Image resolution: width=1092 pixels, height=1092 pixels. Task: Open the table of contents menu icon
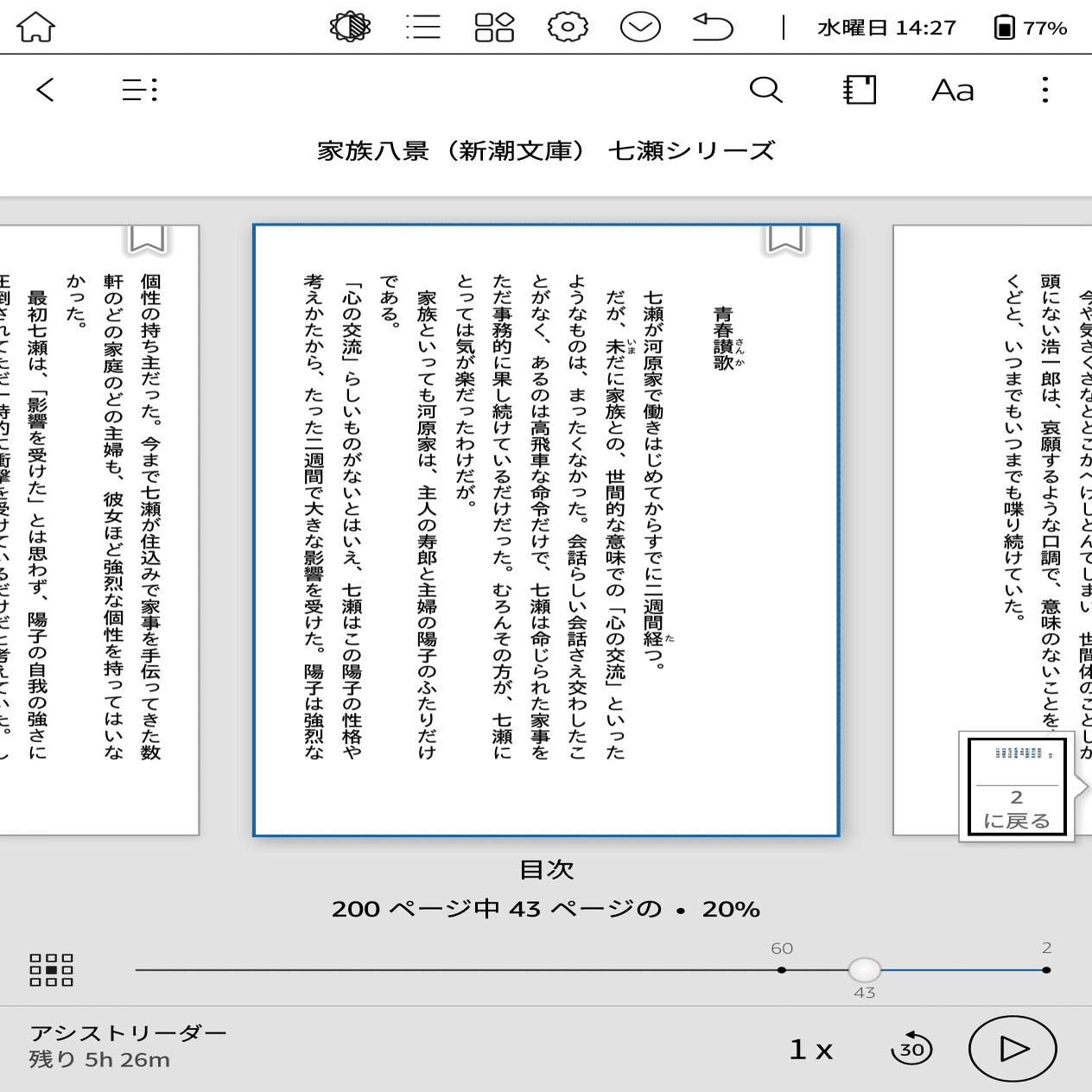coord(139,89)
